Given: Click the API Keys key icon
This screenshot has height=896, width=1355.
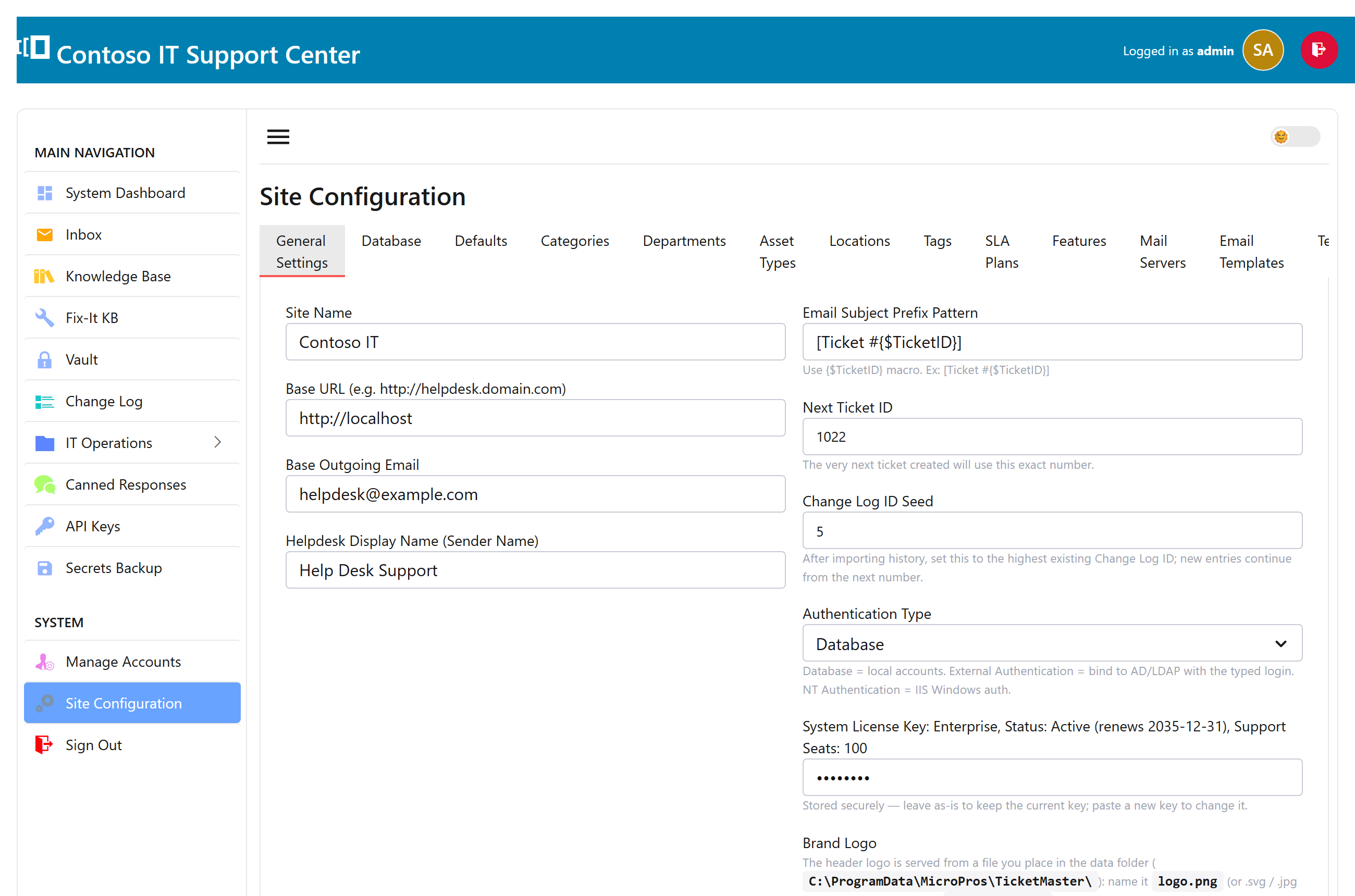Looking at the screenshot, I should (x=45, y=526).
